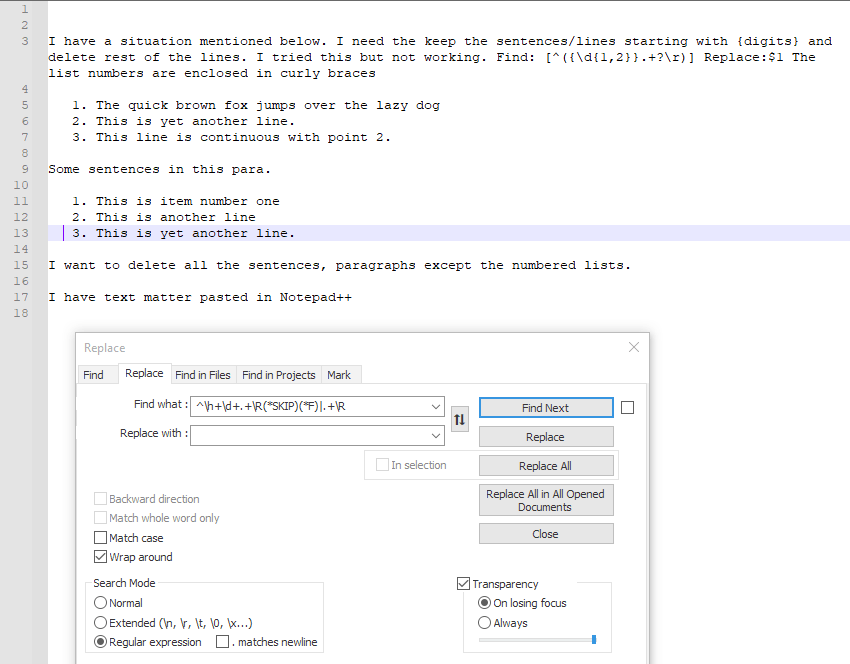Disable the Wrap around checkbox
This screenshot has height=664, width=850.
[x=100, y=557]
